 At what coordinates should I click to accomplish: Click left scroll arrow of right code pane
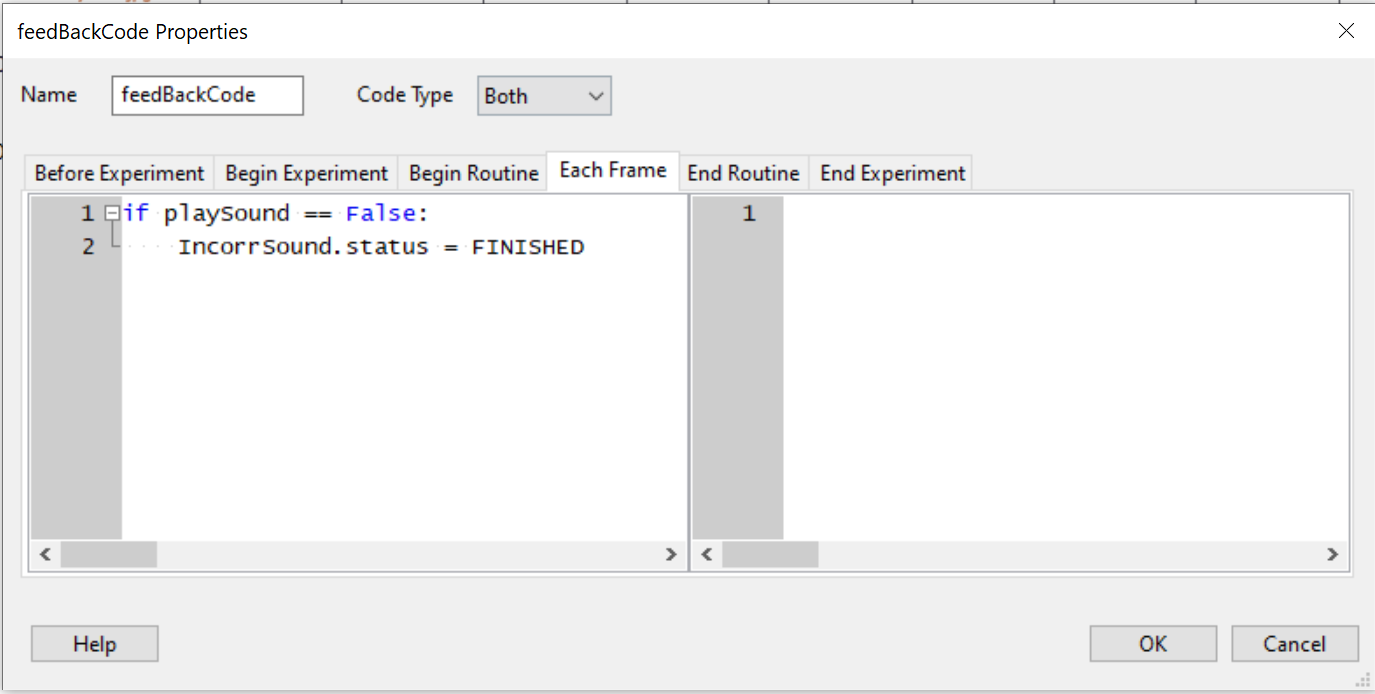tap(706, 554)
